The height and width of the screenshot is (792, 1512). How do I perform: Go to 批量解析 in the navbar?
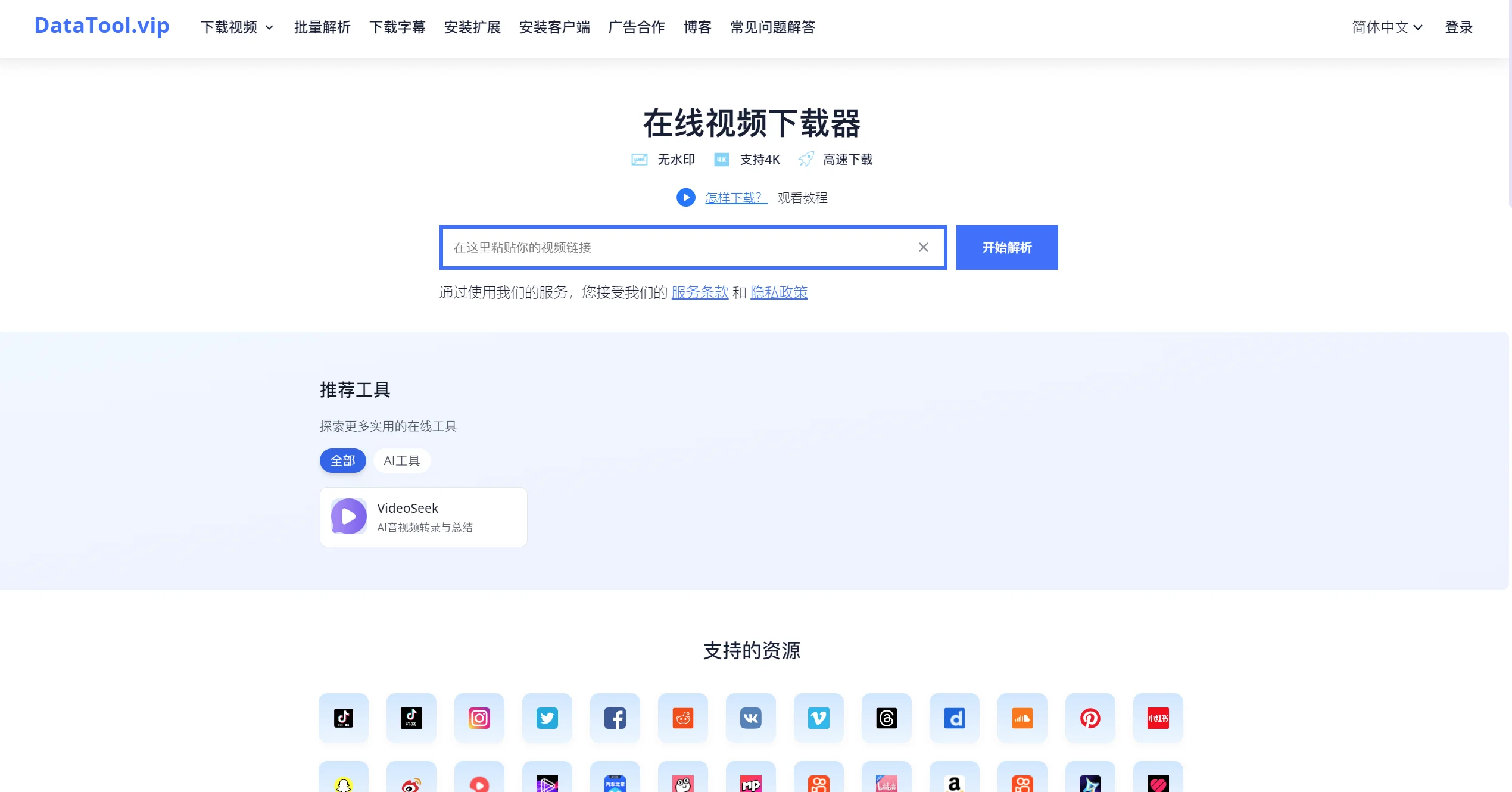coord(322,27)
